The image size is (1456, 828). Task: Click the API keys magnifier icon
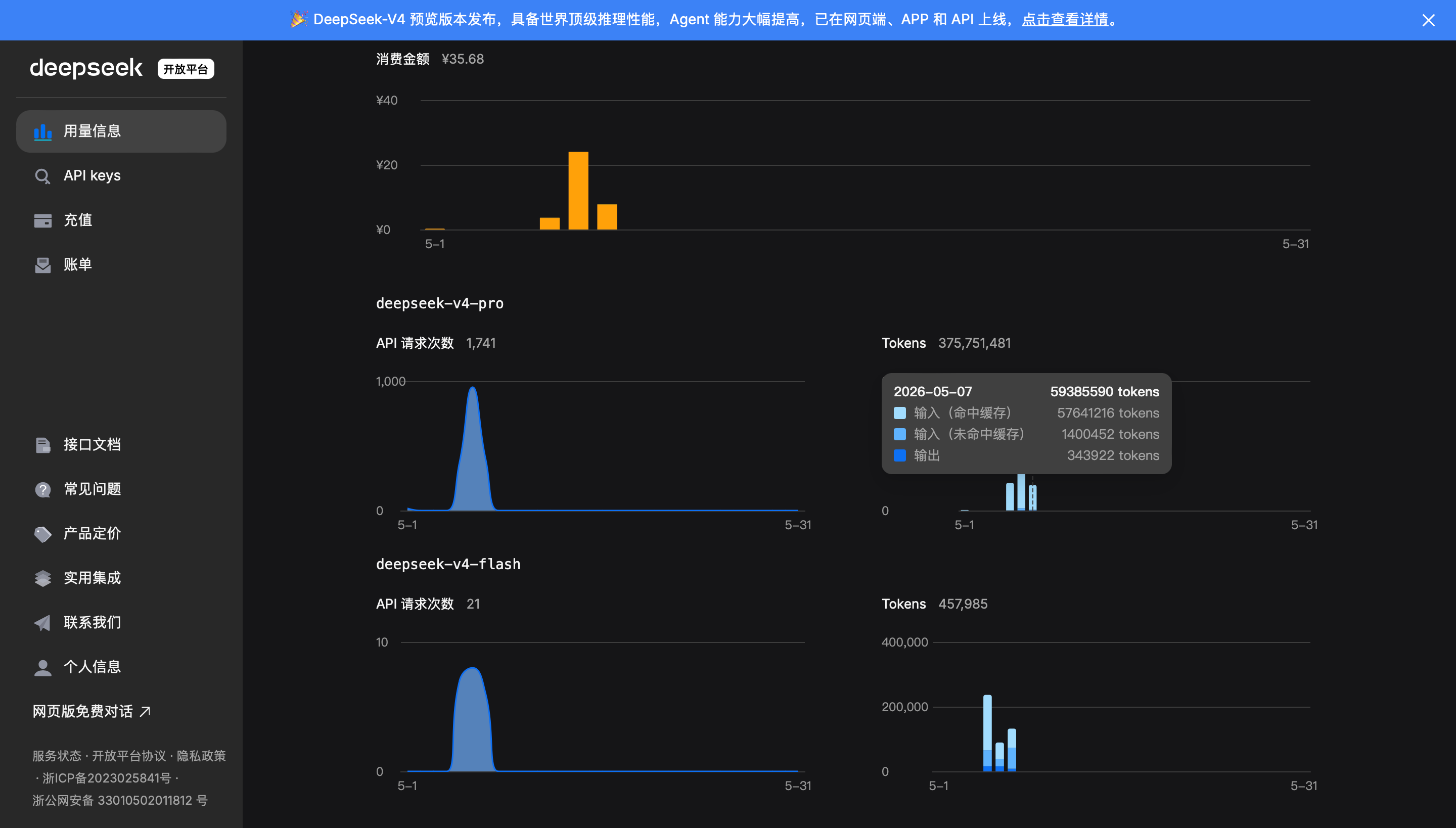pyautogui.click(x=42, y=176)
